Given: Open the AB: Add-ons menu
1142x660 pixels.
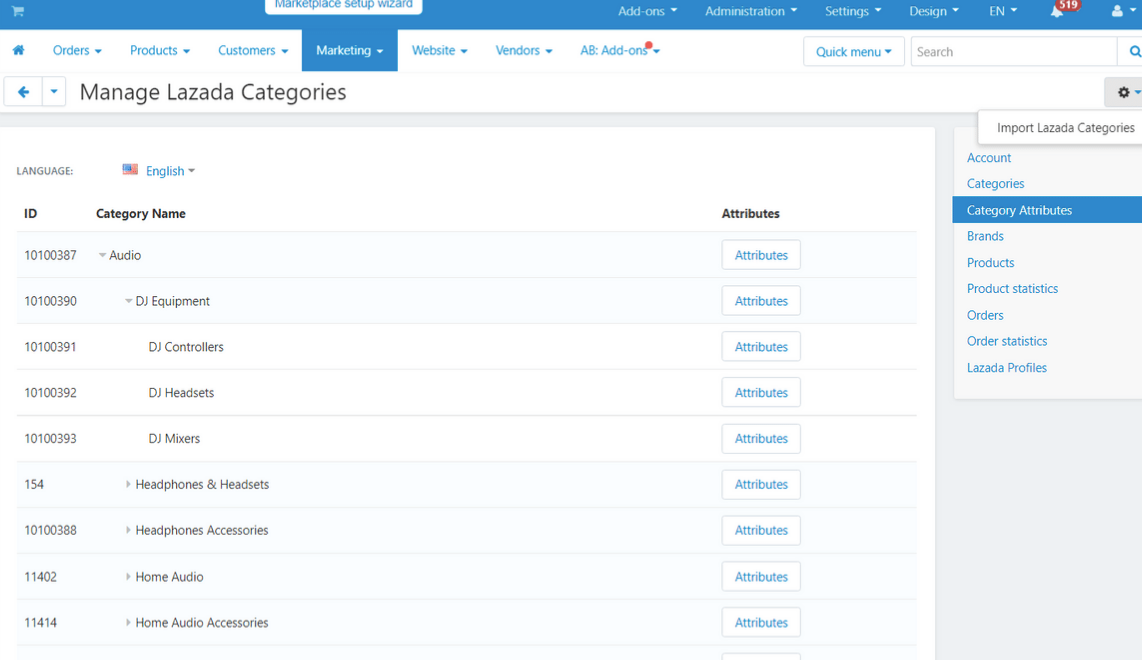Looking at the screenshot, I should coord(620,50).
